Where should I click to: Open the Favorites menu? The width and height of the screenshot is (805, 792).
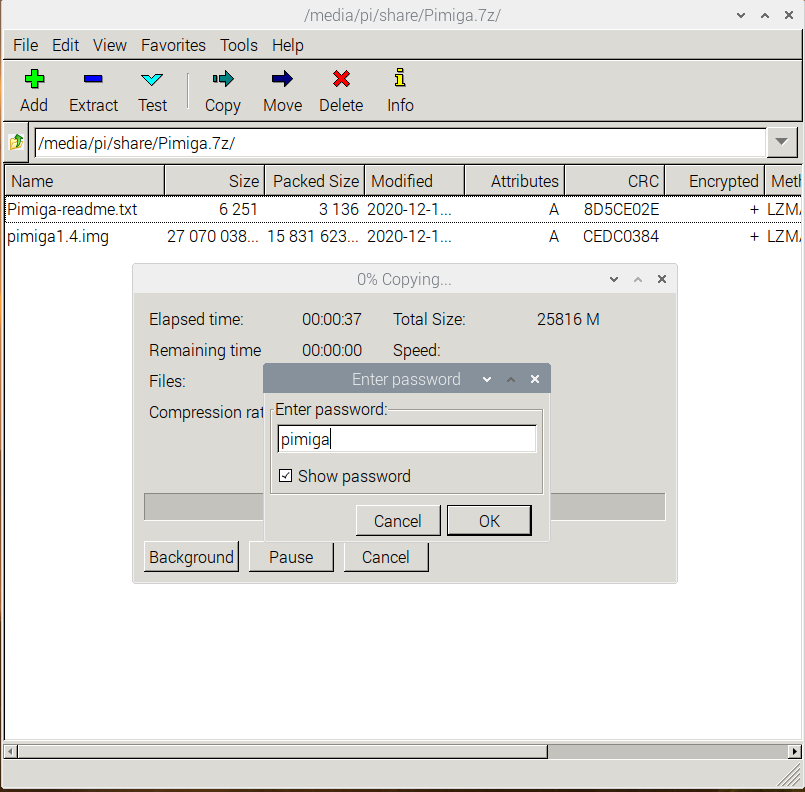(x=173, y=45)
